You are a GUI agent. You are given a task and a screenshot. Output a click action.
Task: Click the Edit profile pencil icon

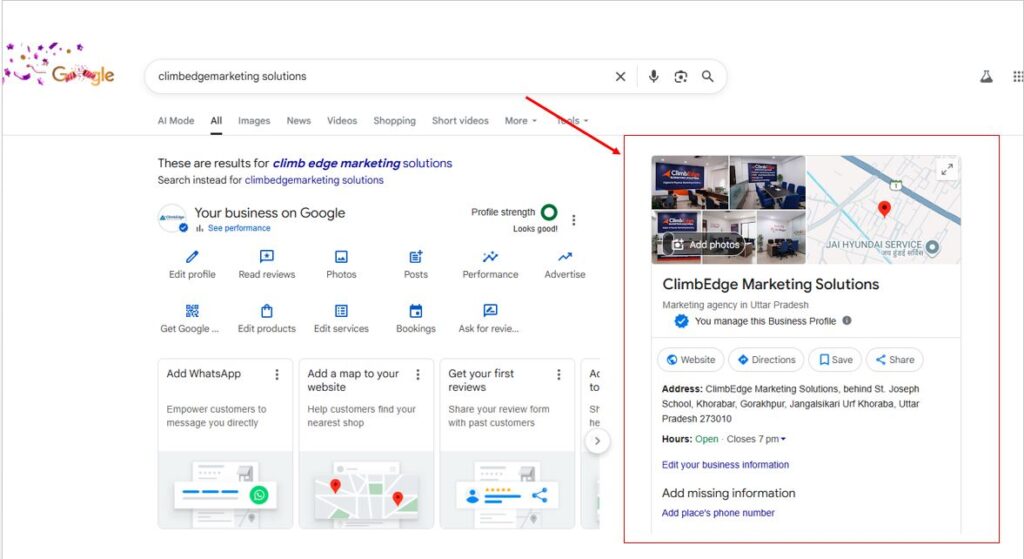tap(192, 257)
